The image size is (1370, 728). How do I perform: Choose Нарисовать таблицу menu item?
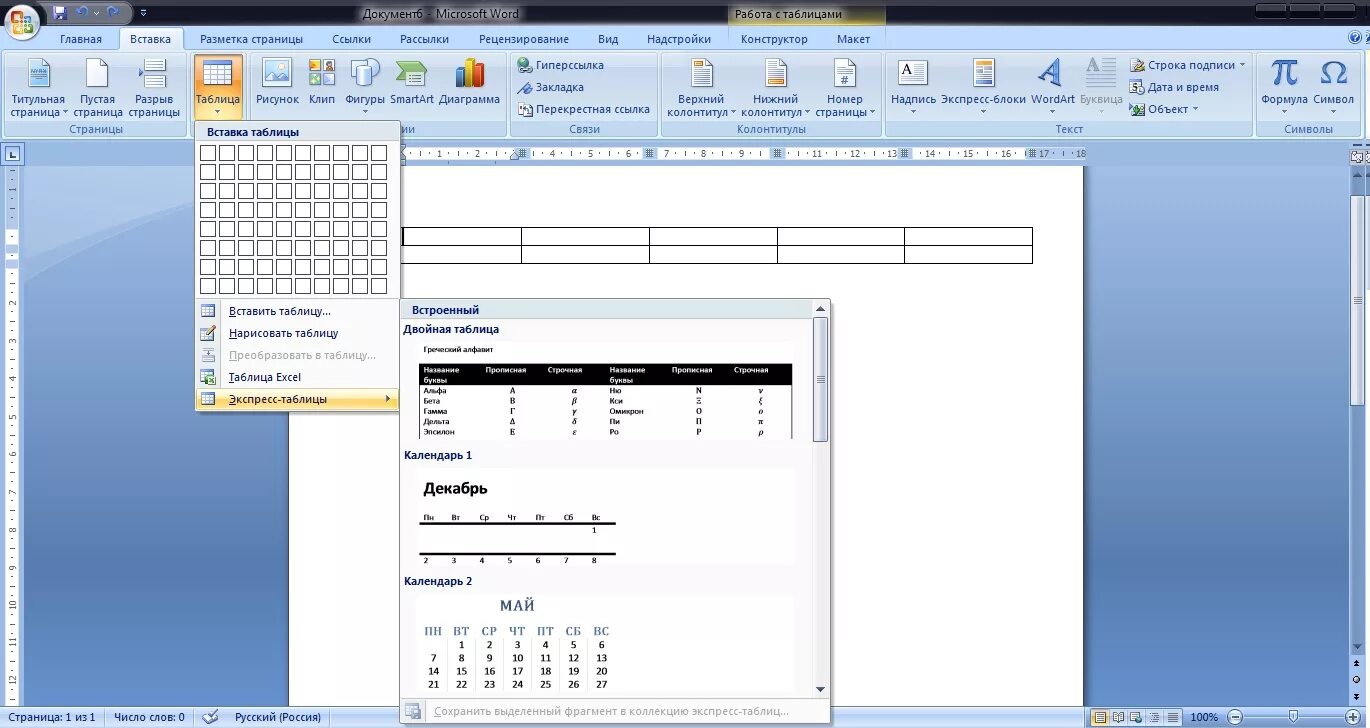[x=297, y=333]
